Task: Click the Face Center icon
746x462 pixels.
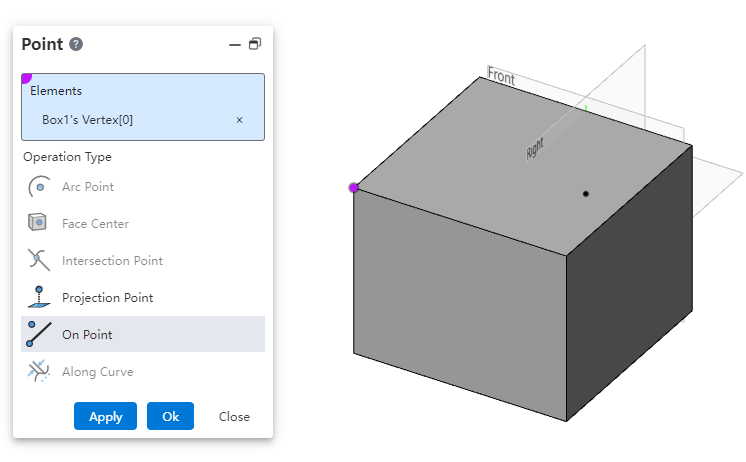Action: click(x=38, y=222)
